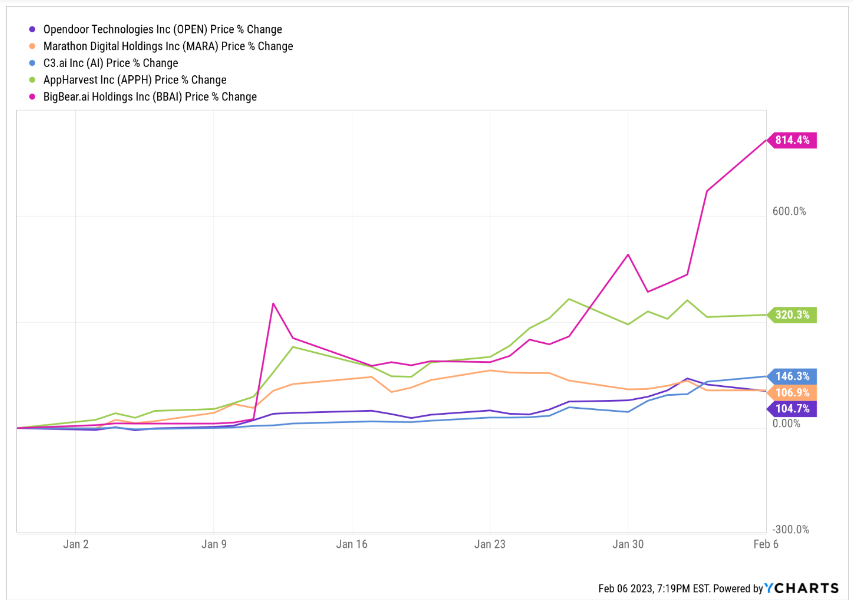Screen dimensions: 853x609
Task: Click the orange Marathon Digital legend dot
Action: 35,46
